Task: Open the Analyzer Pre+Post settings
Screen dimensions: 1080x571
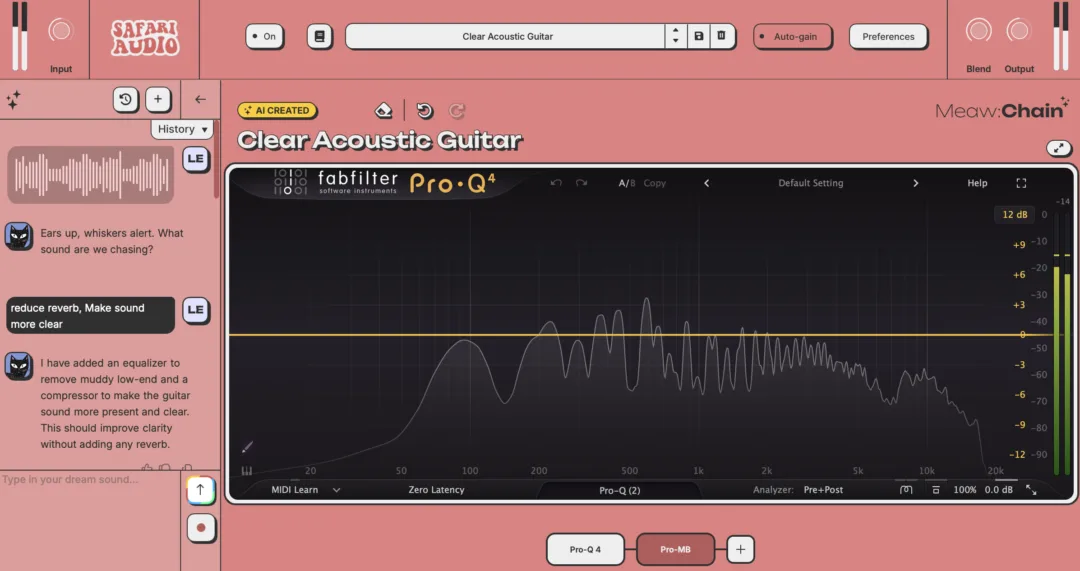Action: point(823,490)
